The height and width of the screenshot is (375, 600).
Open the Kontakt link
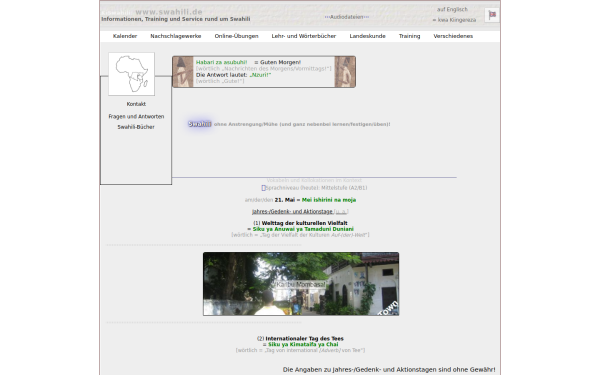[136, 104]
